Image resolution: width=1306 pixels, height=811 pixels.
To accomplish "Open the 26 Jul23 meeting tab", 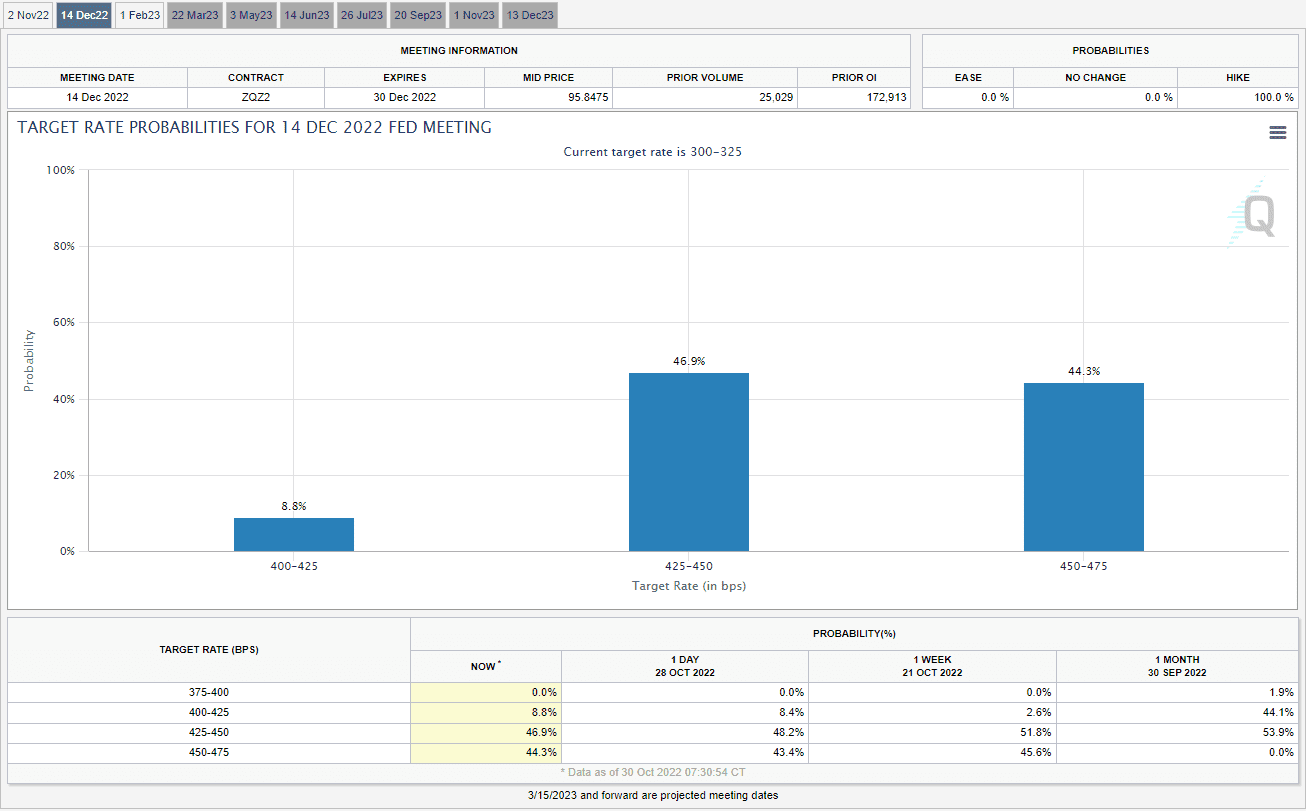I will (x=361, y=15).
